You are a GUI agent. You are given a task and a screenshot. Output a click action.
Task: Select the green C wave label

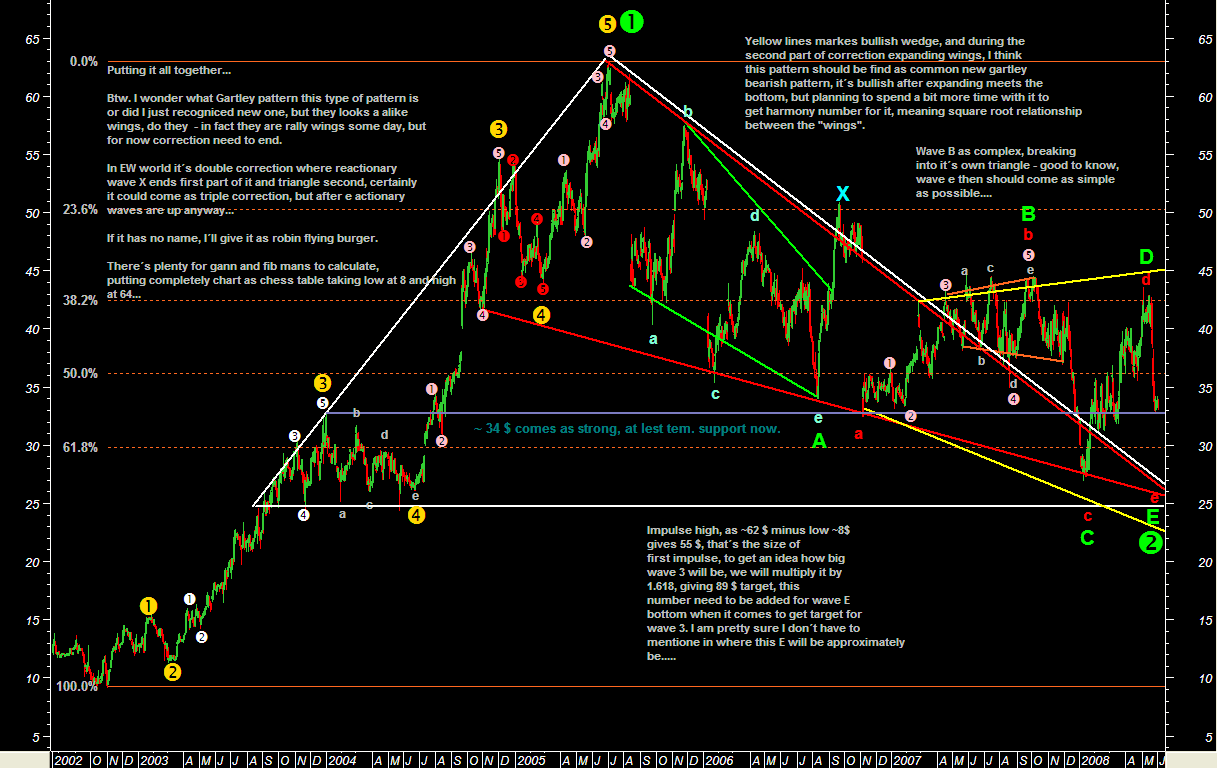click(x=1087, y=537)
